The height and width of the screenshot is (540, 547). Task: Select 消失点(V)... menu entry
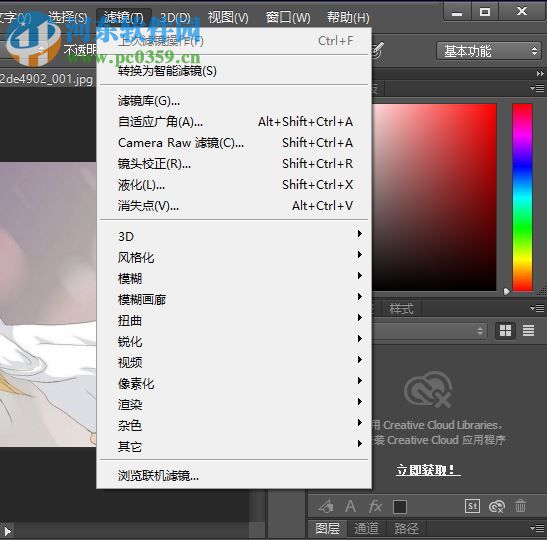pyautogui.click(x=234, y=205)
